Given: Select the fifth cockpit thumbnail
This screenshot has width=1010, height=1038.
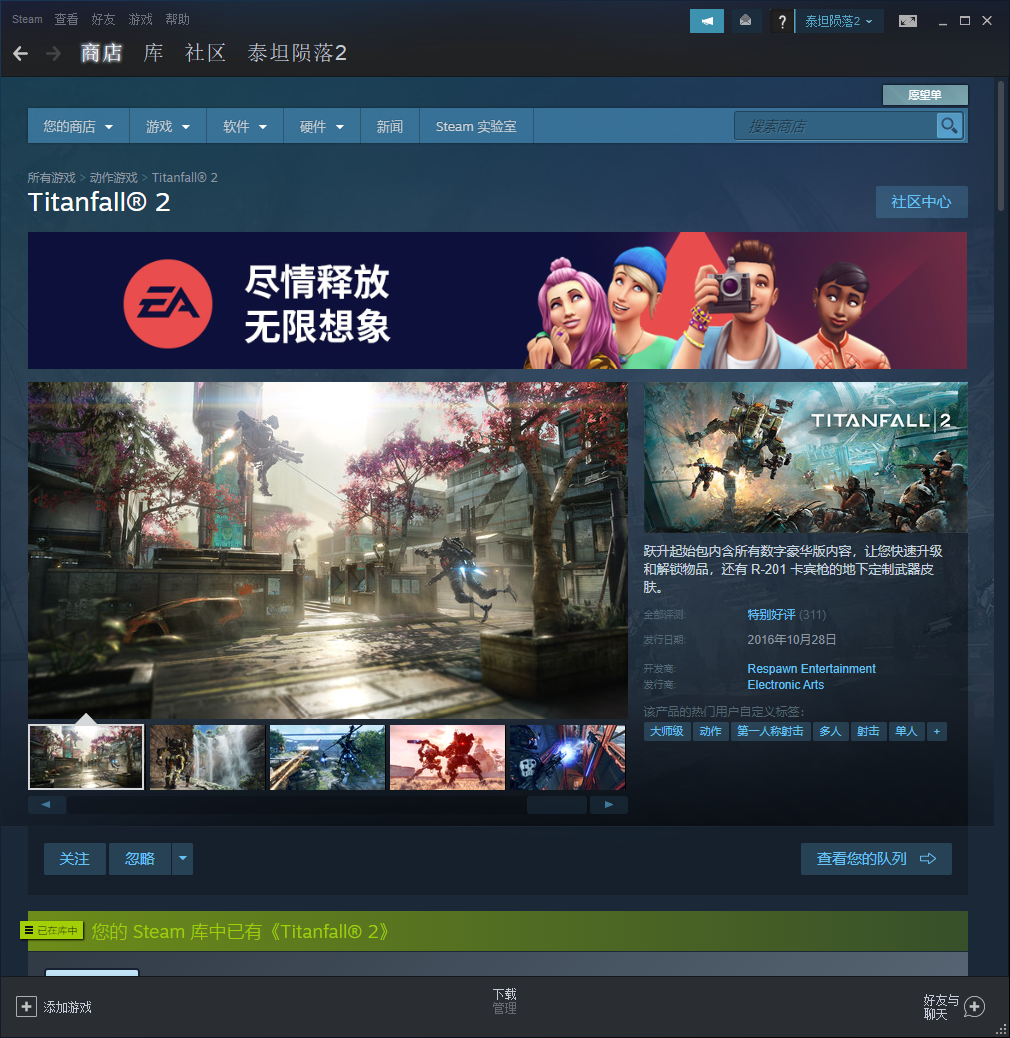Looking at the screenshot, I should (x=567, y=757).
